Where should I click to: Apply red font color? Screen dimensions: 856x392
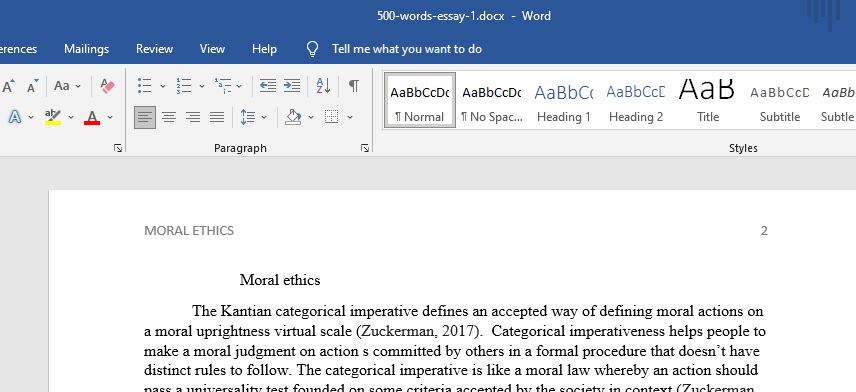coord(92,117)
